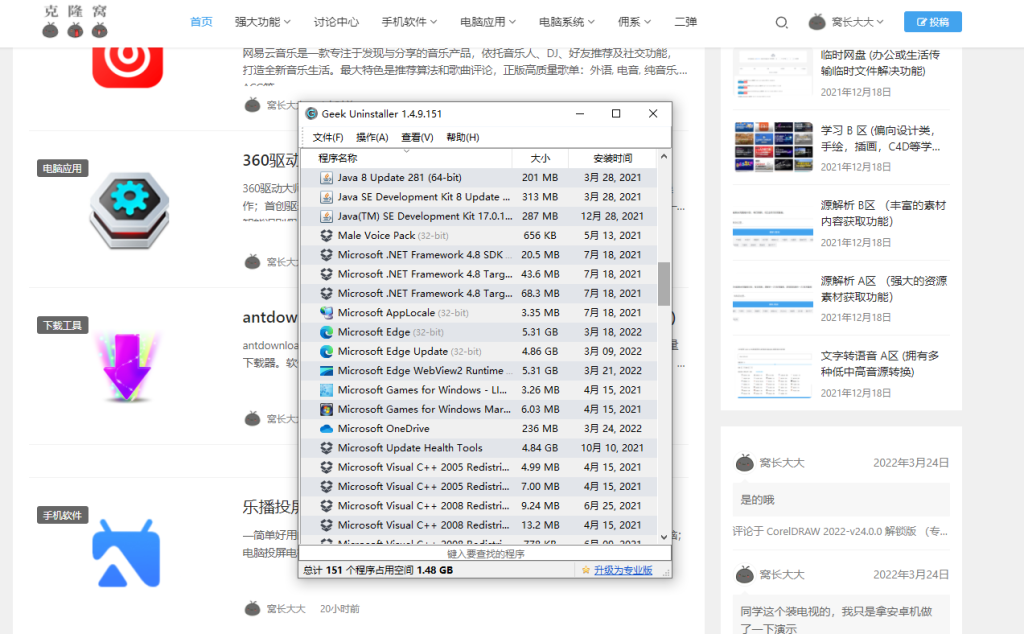This screenshot has width=1024, height=634.
Task: Click the Microsoft Update Health Tools icon
Action: (x=326, y=448)
